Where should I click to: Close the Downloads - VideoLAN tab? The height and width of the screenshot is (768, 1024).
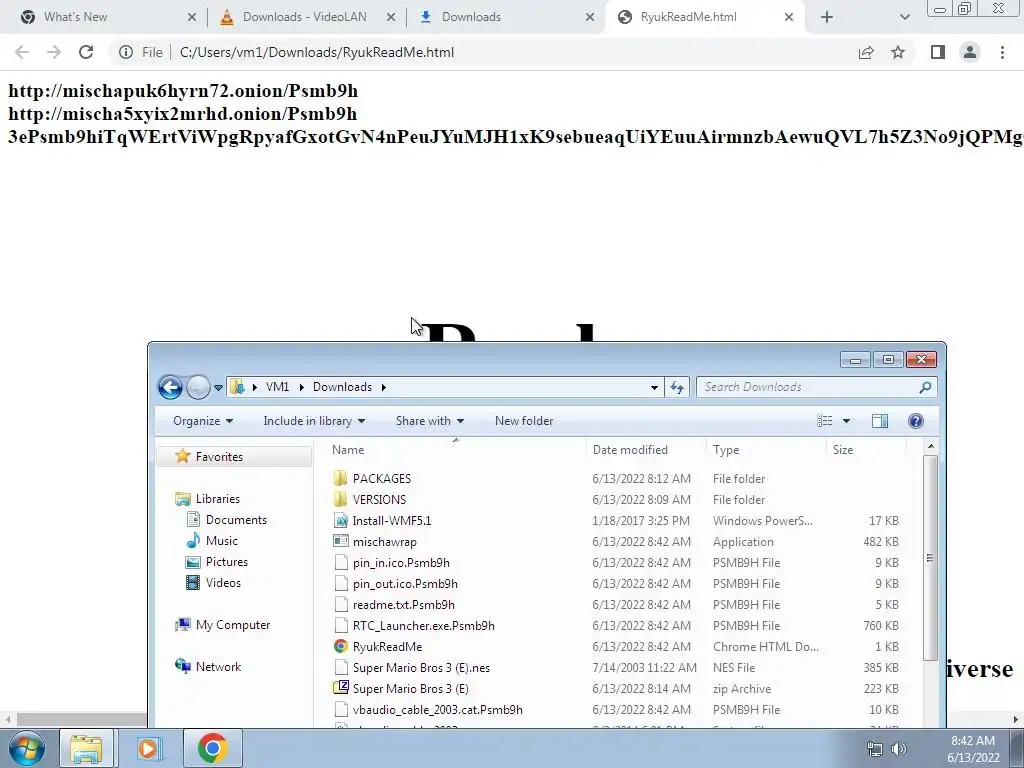pos(391,17)
